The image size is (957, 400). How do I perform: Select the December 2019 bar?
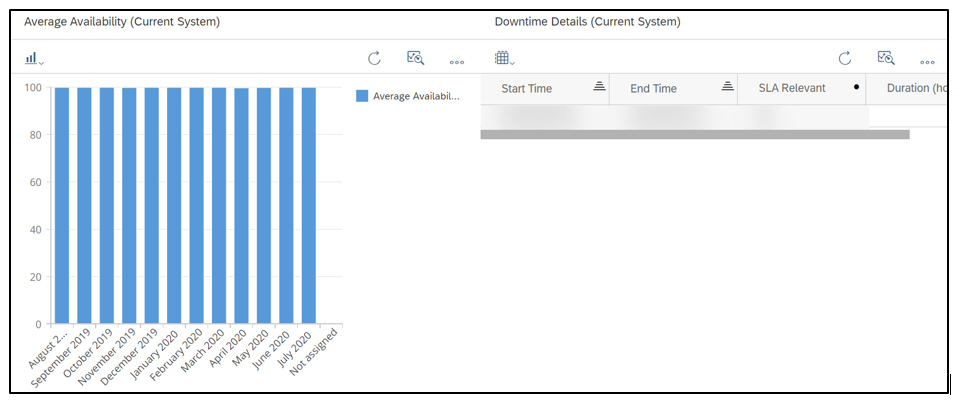(x=151, y=205)
